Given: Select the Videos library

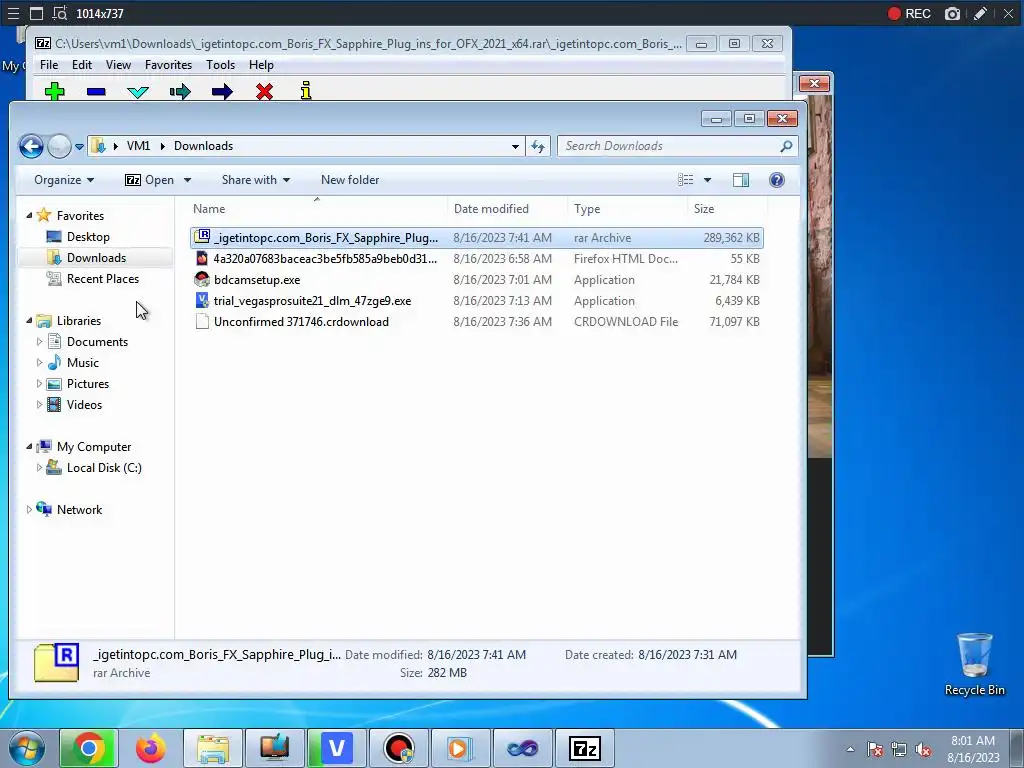Looking at the screenshot, I should point(84,405).
